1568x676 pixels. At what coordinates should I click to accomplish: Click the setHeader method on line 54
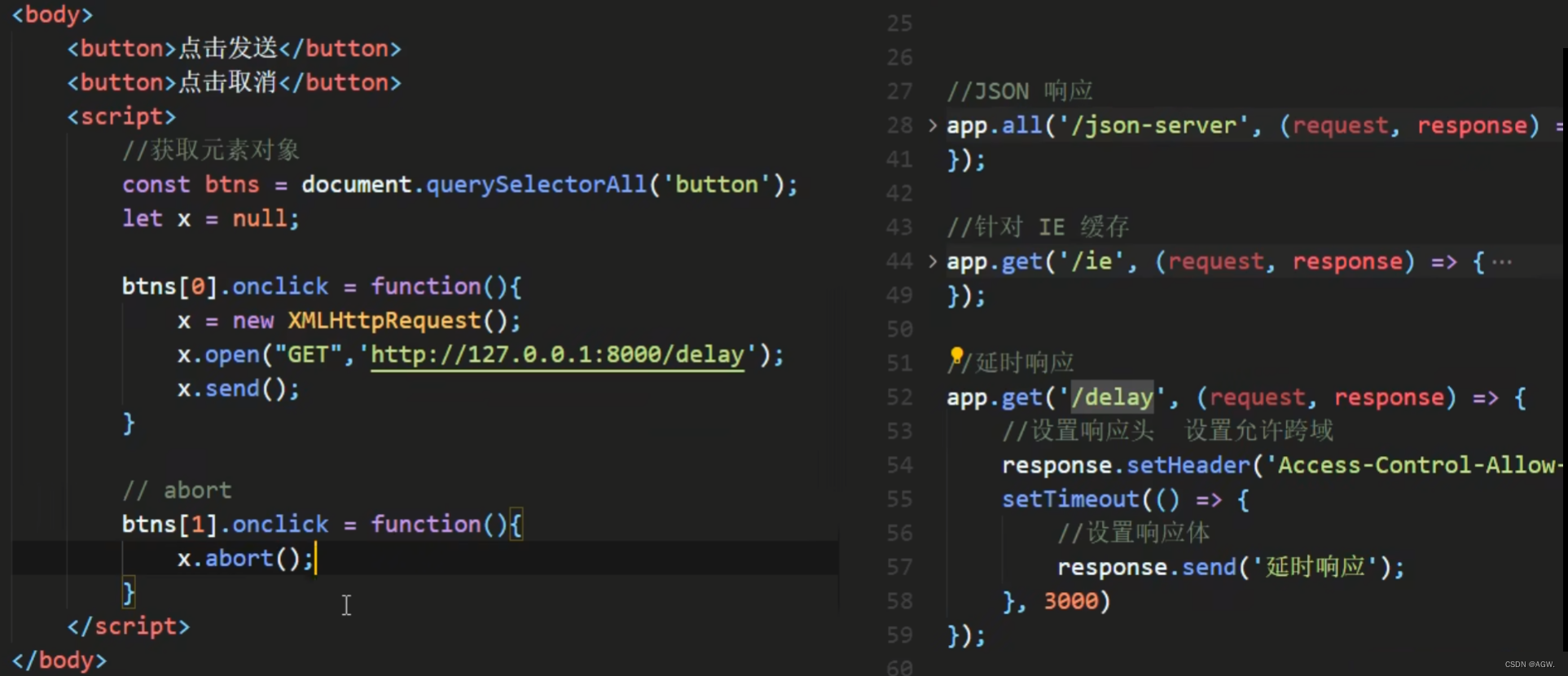click(x=1188, y=465)
